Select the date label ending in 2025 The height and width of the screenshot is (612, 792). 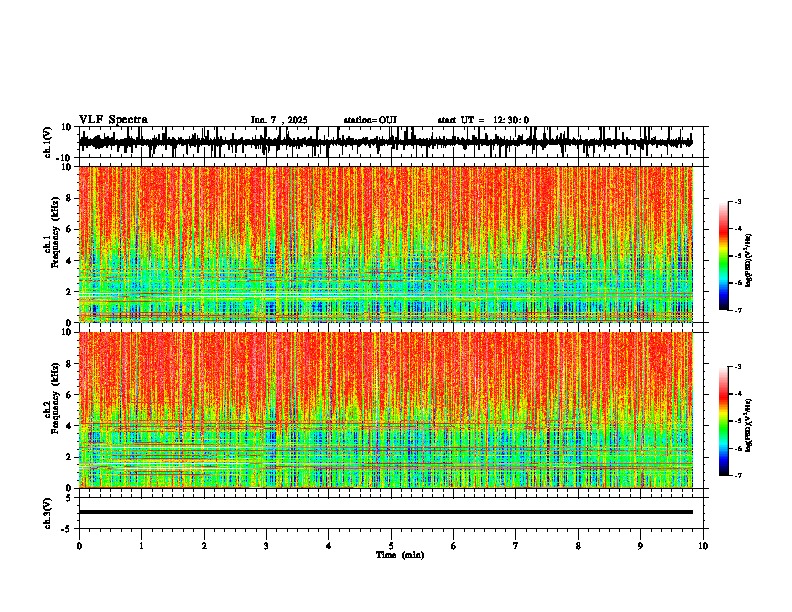[279, 120]
